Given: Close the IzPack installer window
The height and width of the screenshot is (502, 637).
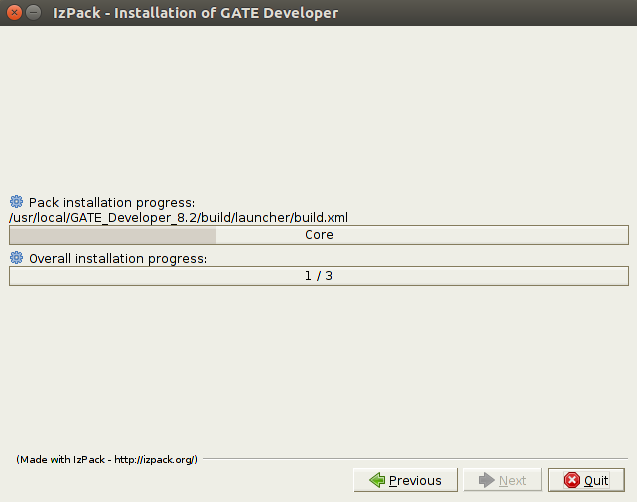Looking at the screenshot, I should click(14, 13).
